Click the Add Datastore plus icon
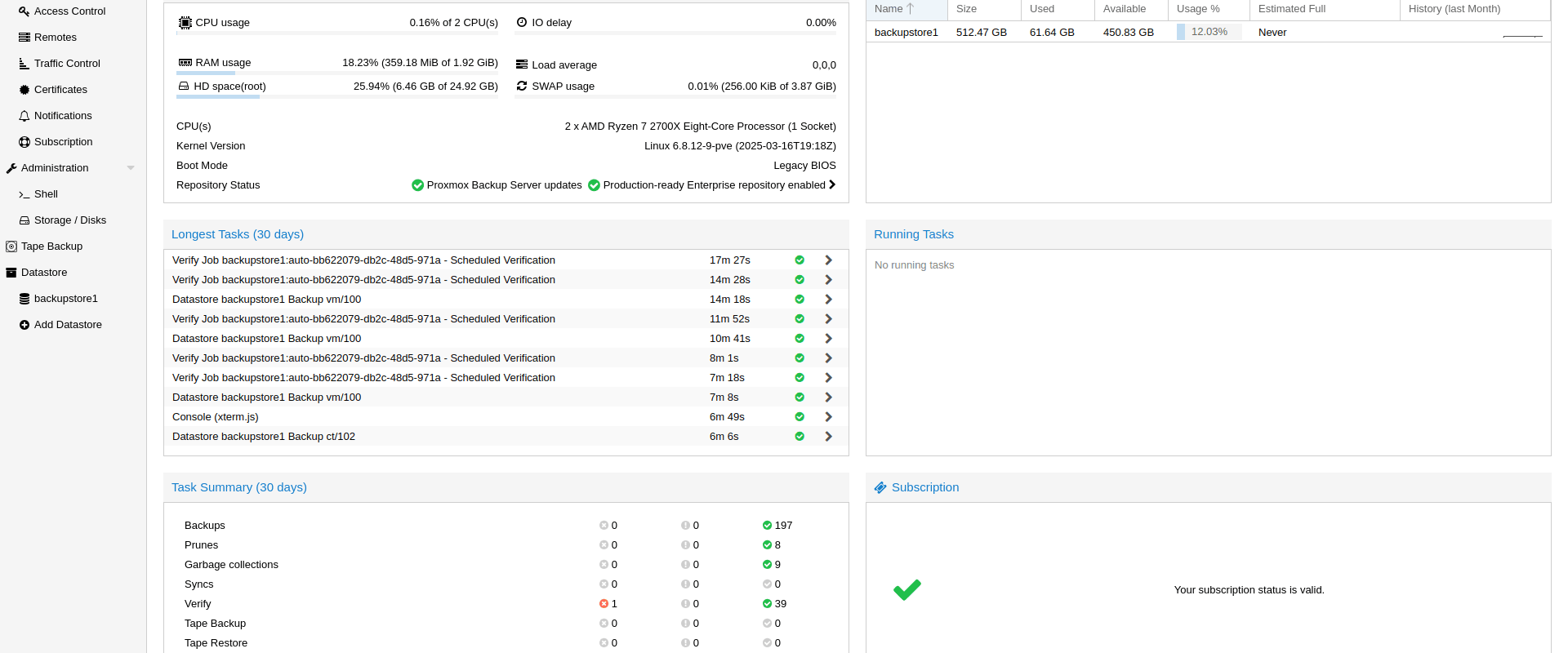 coord(24,325)
